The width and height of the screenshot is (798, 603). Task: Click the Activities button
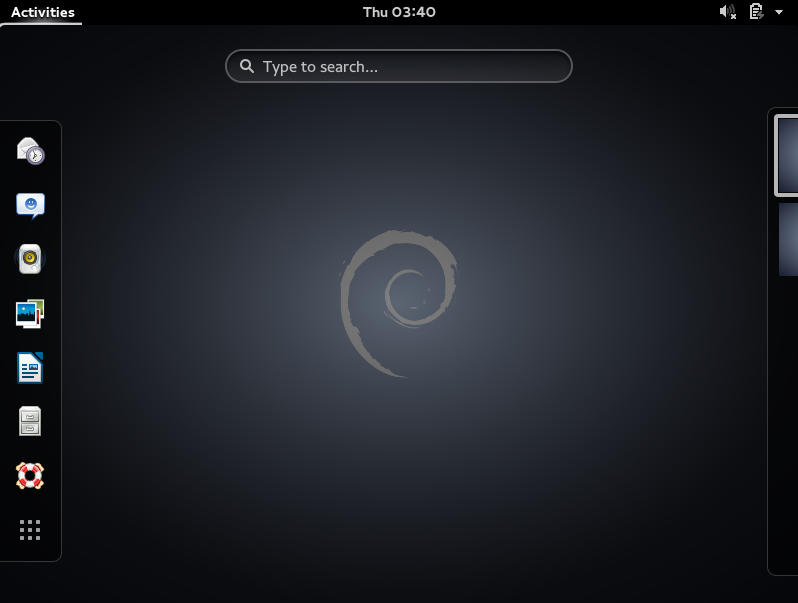coord(42,12)
